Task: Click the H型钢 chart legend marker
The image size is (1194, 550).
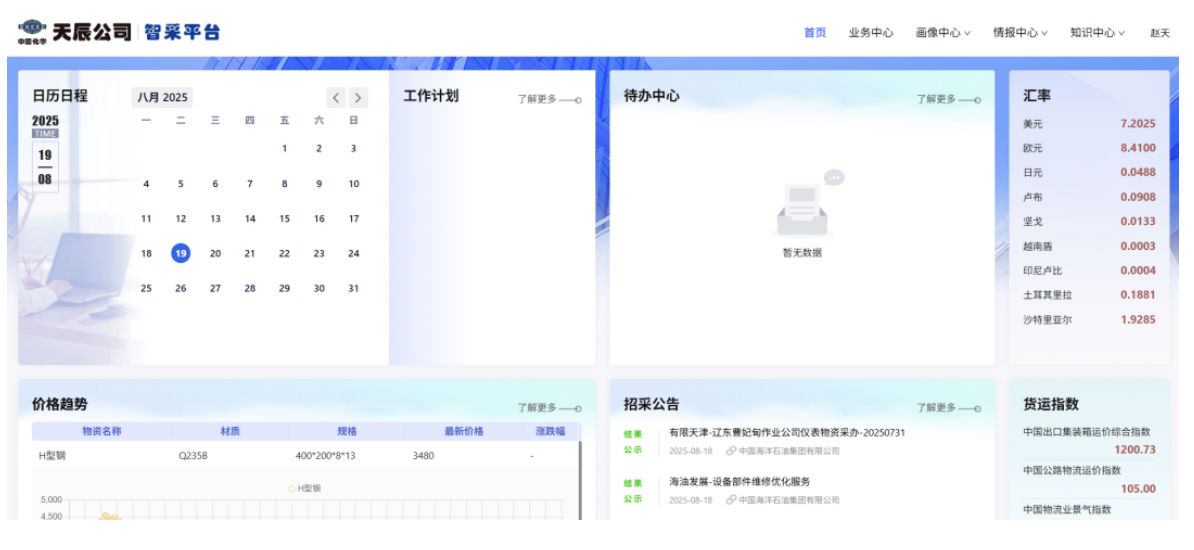Action: (x=292, y=489)
